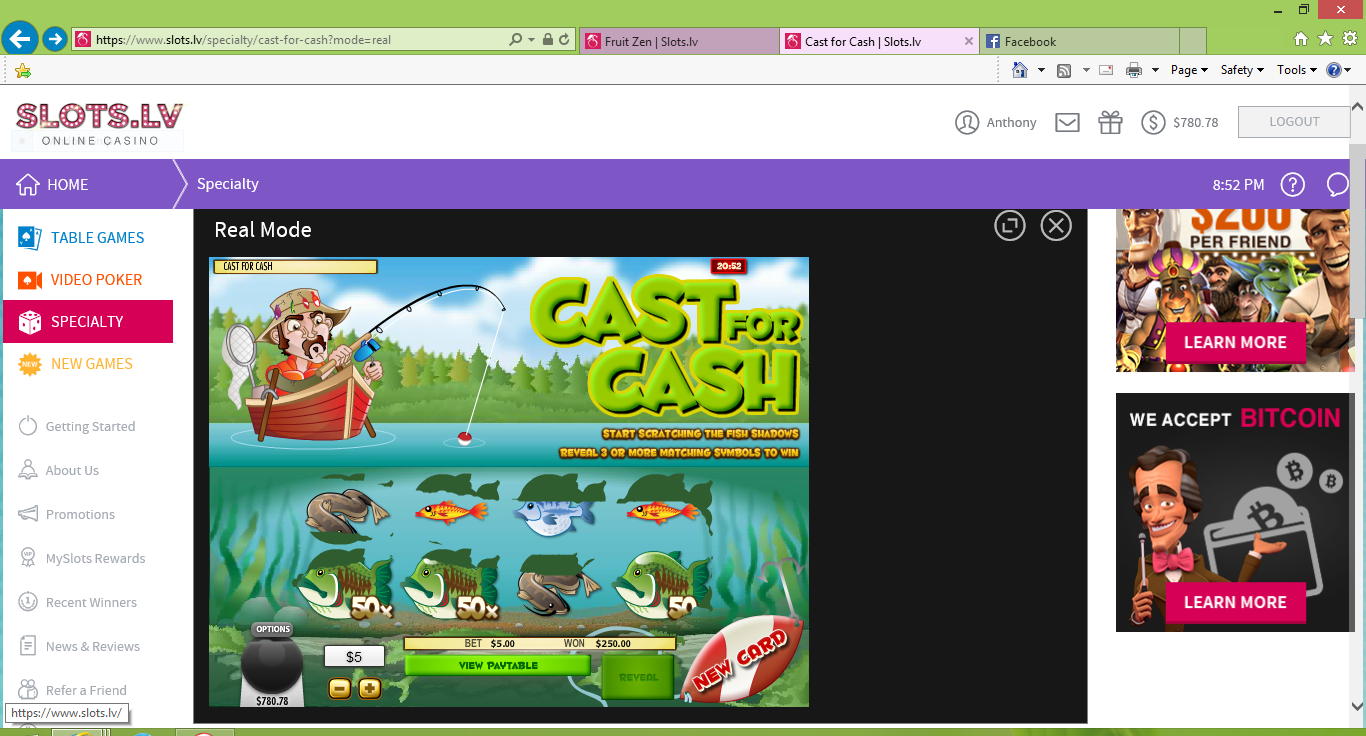Click the browser address bar
This screenshot has width=1366, height=736.
(300, 41)
